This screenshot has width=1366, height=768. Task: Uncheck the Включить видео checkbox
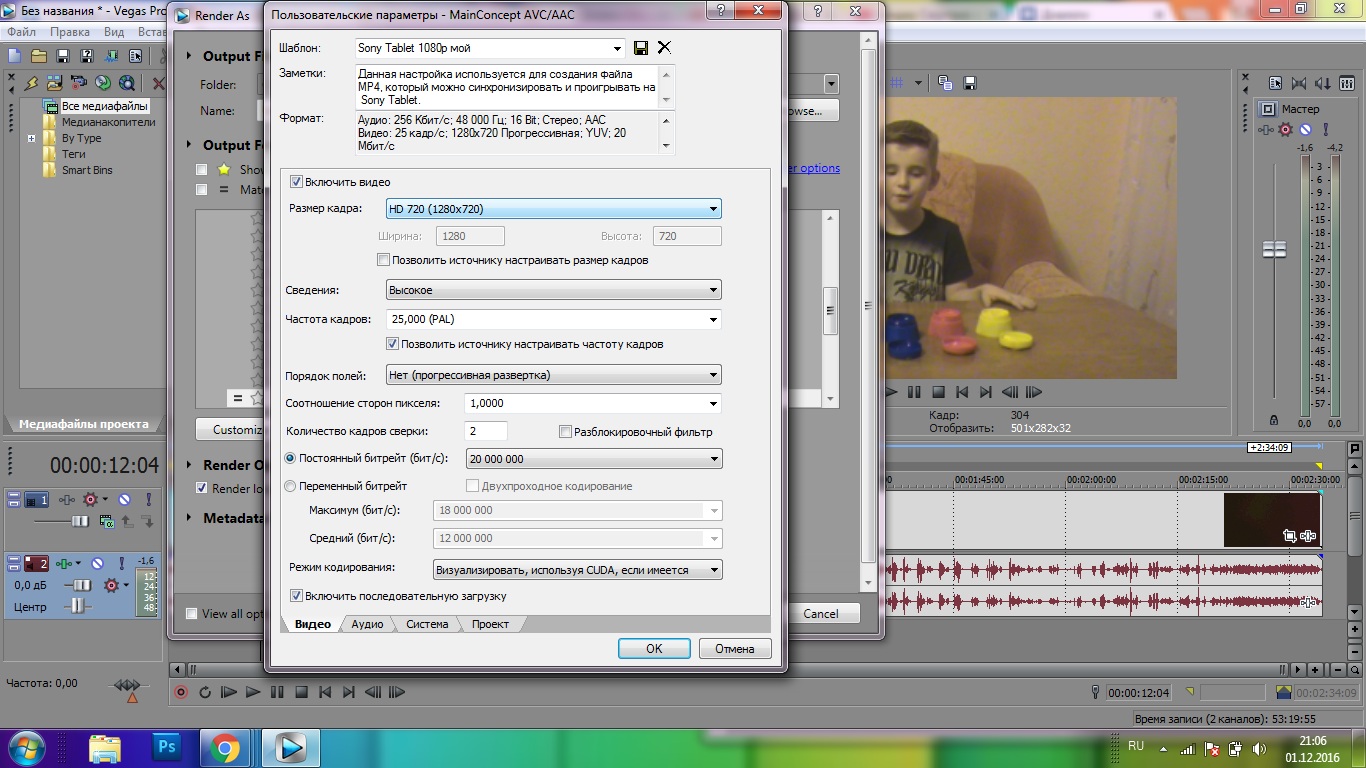[296, 182]
